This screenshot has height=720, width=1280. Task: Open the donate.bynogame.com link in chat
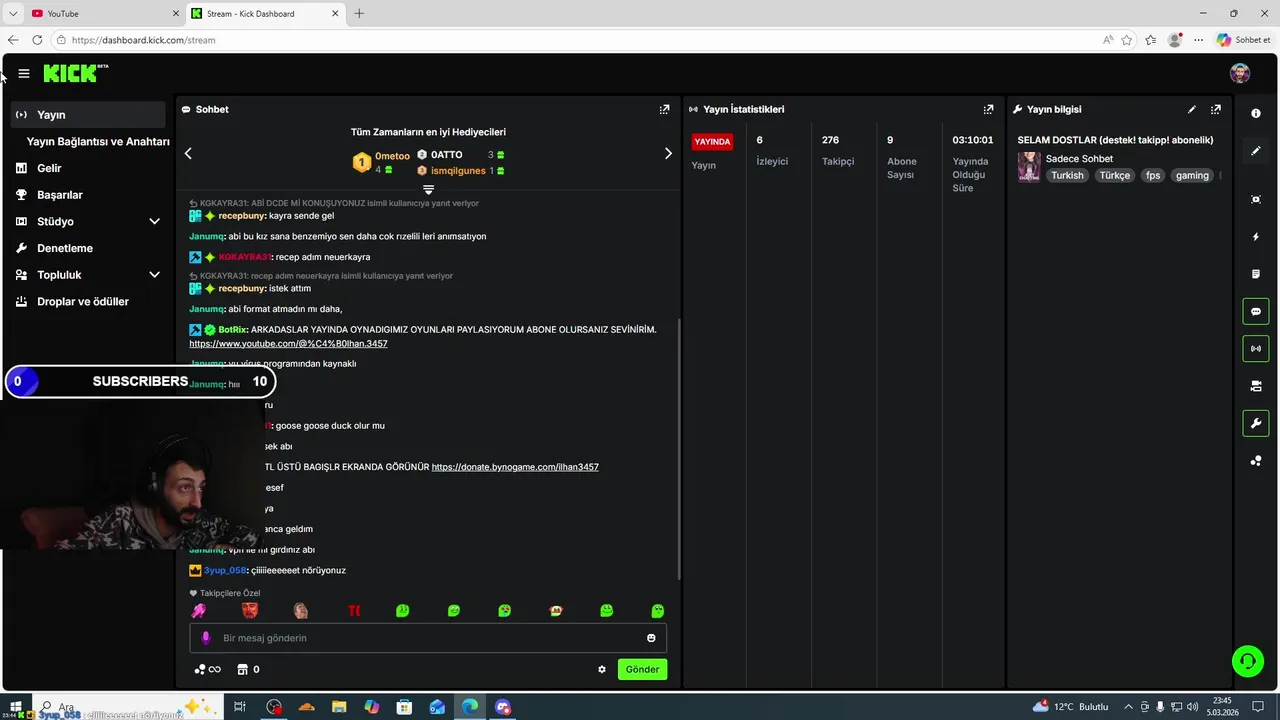515,467
